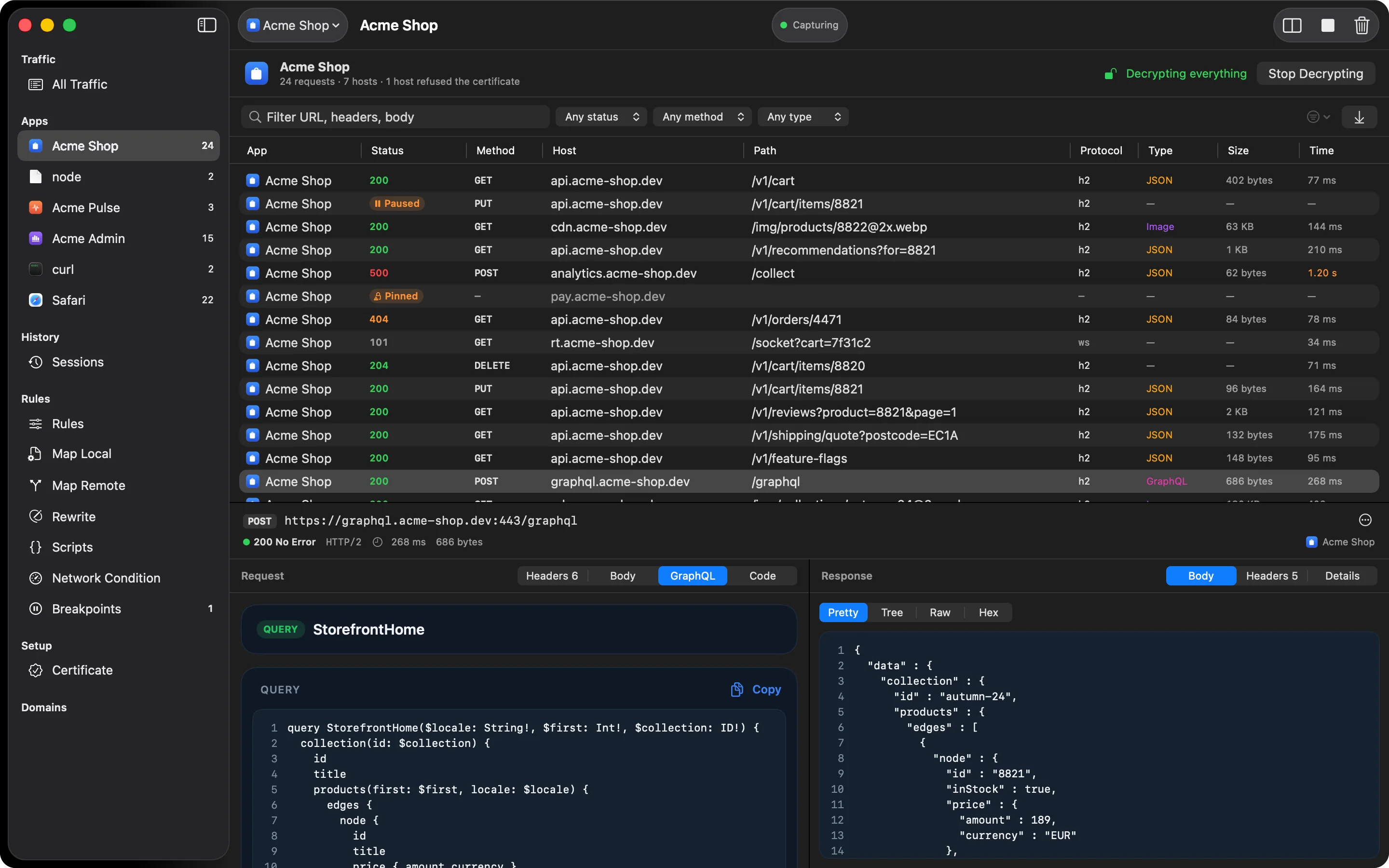Select the 500 POST /collect request row
Image resolution: width=1389 pixels, height=868 pixels.
(809, 273)
